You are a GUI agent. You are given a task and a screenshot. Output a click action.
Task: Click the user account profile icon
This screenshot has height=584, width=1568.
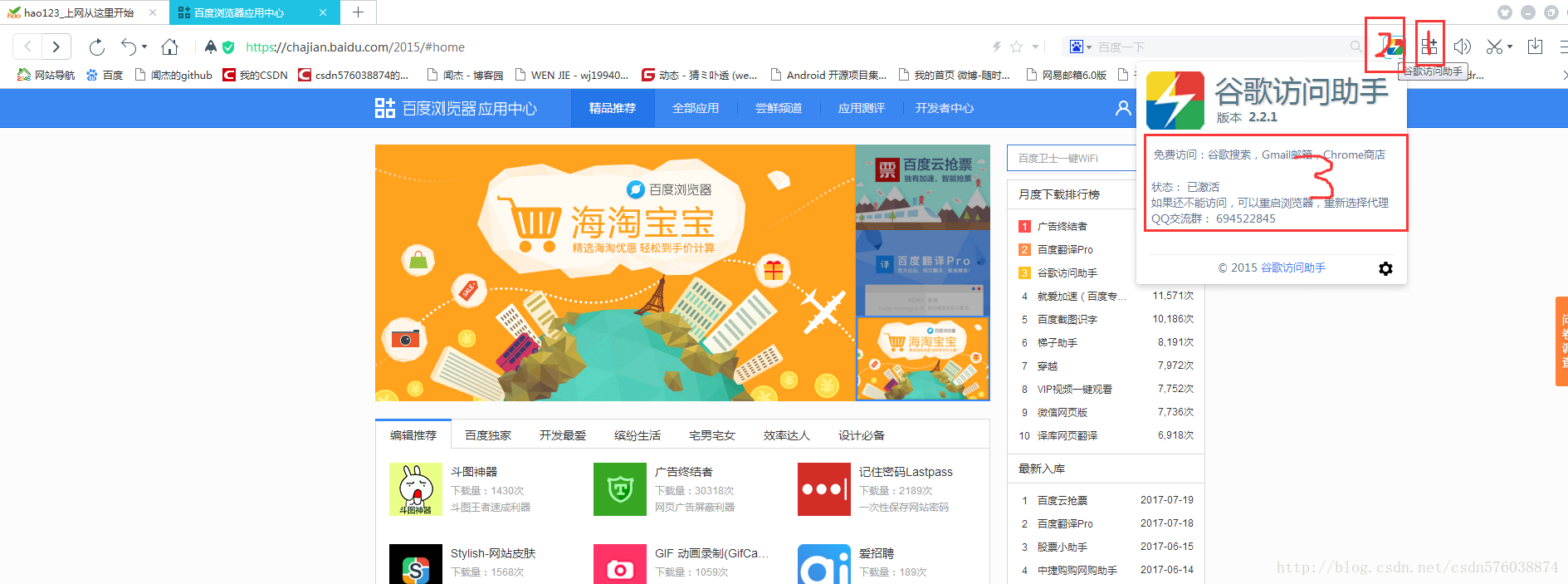pyautogui.click(x=1123, y=108)
